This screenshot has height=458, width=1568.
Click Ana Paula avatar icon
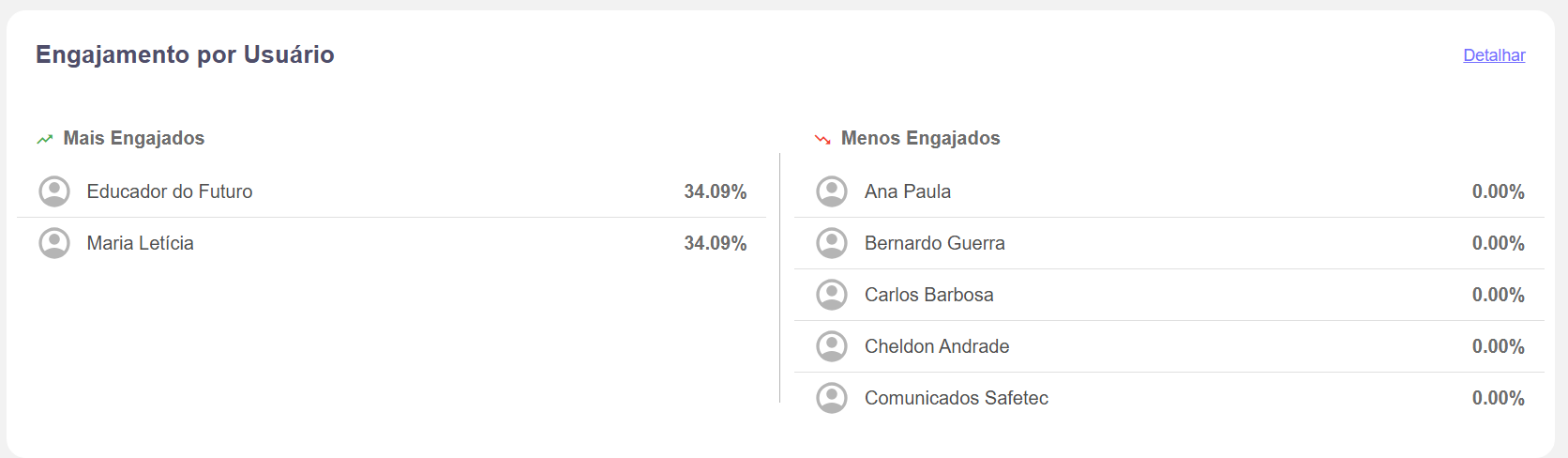click(x=832, y=191)
